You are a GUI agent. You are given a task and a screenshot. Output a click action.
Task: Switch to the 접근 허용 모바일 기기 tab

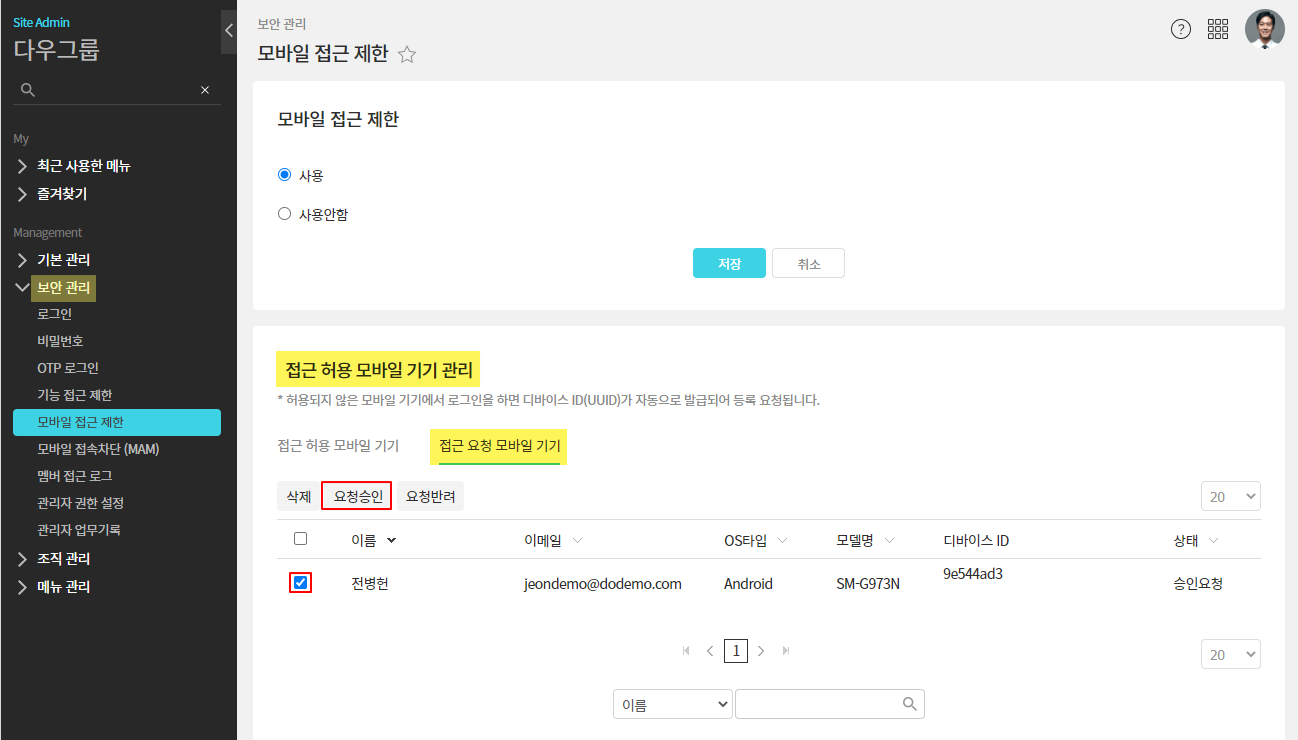pos(338,446)
